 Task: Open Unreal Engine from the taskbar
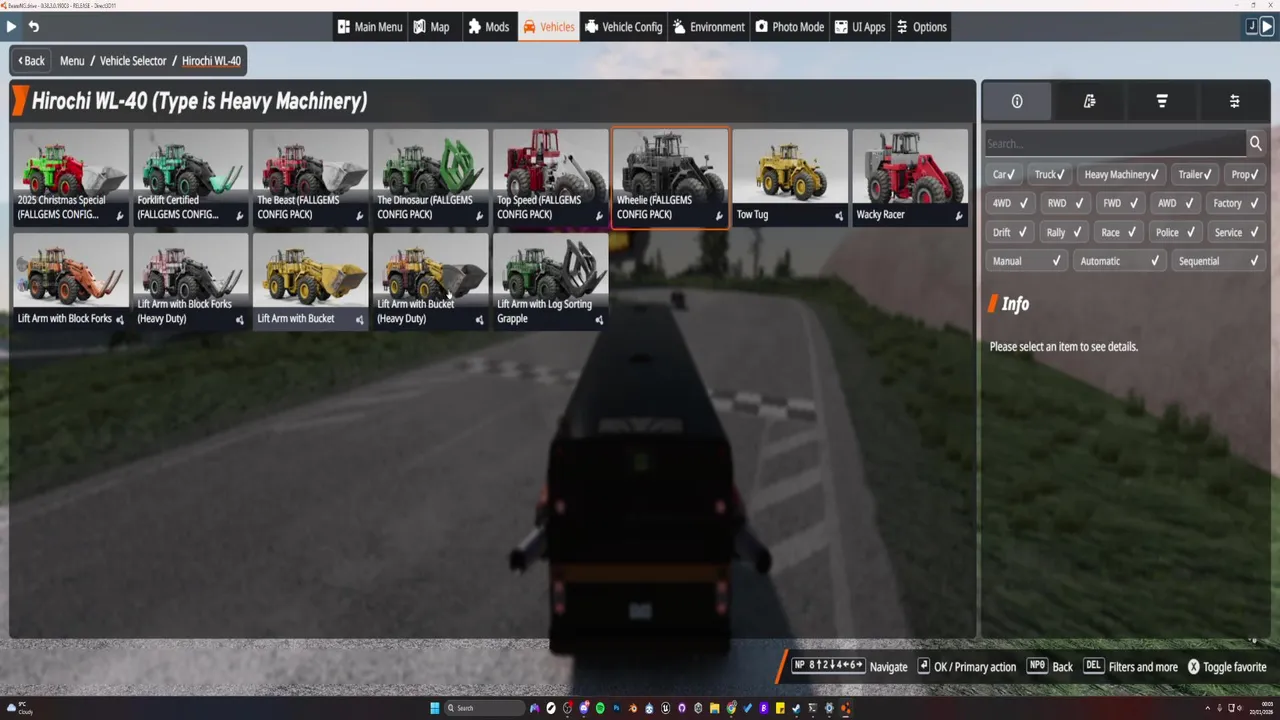click(x=665, y=708)
